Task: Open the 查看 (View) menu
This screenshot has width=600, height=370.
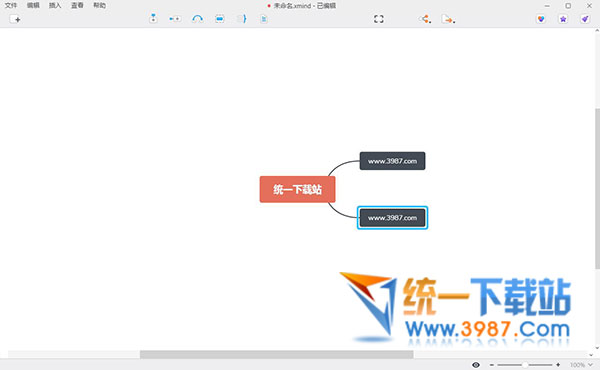Action: (77, 5)
